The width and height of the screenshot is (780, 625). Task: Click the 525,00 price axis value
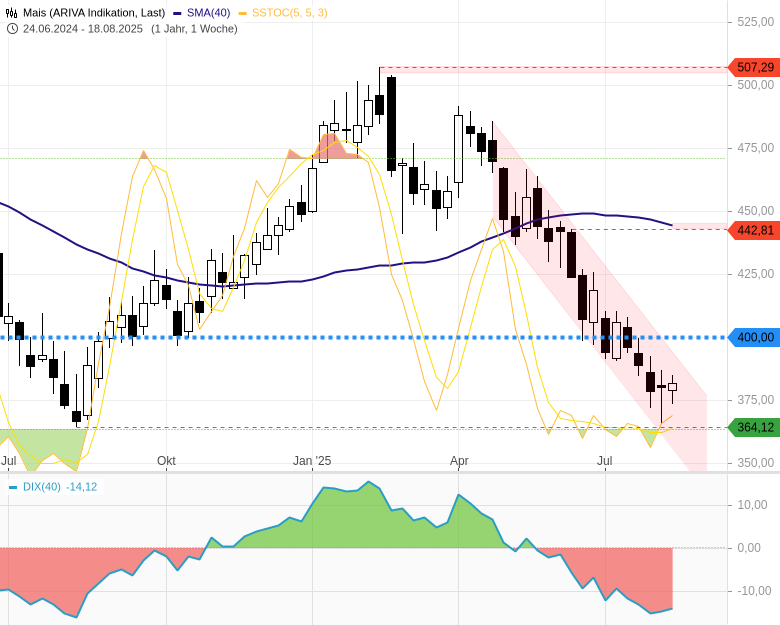pos(756,22)
